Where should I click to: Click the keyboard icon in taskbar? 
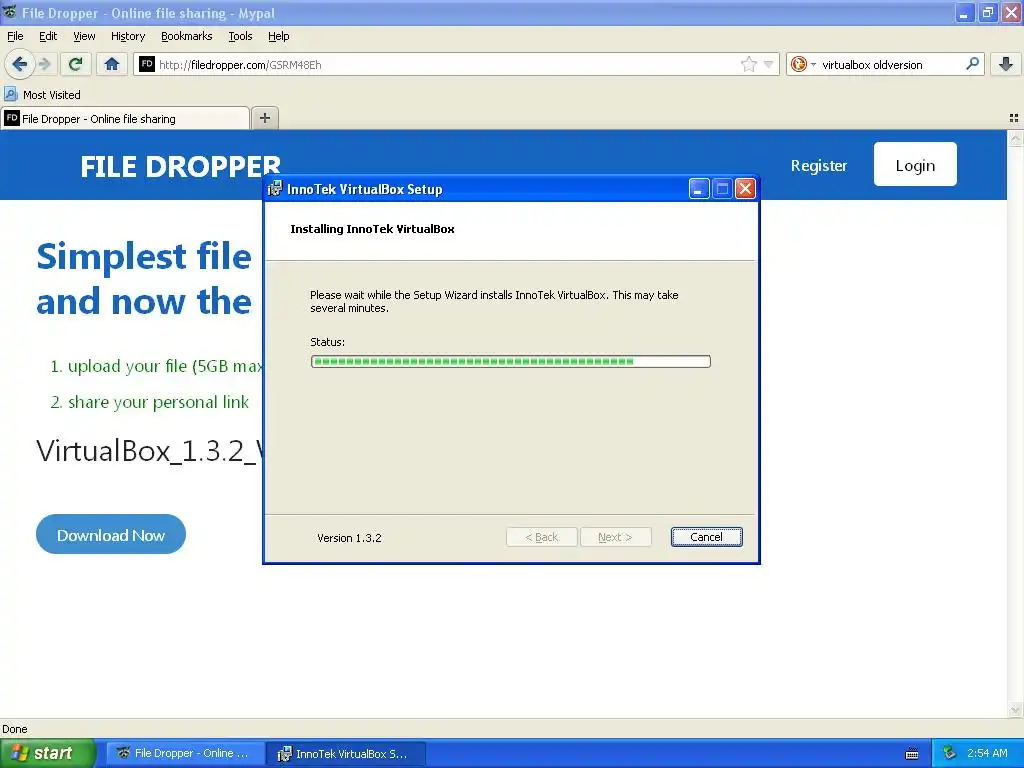pyautogui.click(x=912, y=754)
